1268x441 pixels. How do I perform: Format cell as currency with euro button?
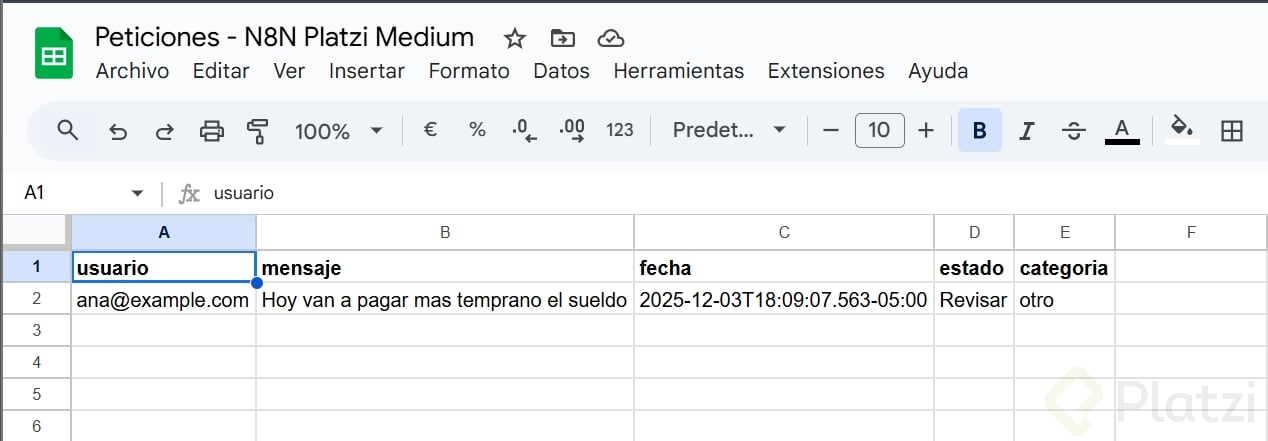[431, 130]
